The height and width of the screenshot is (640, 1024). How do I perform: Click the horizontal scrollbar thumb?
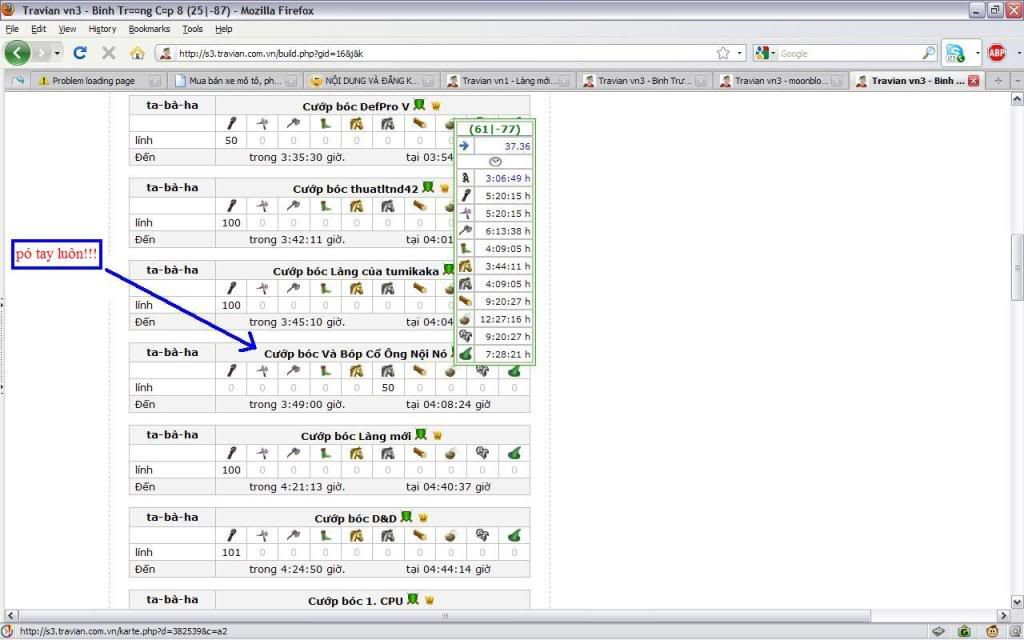[444, 615]
